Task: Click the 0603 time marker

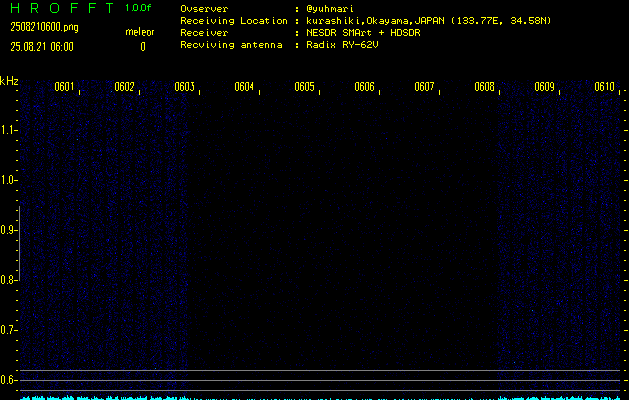Action: 185,87
